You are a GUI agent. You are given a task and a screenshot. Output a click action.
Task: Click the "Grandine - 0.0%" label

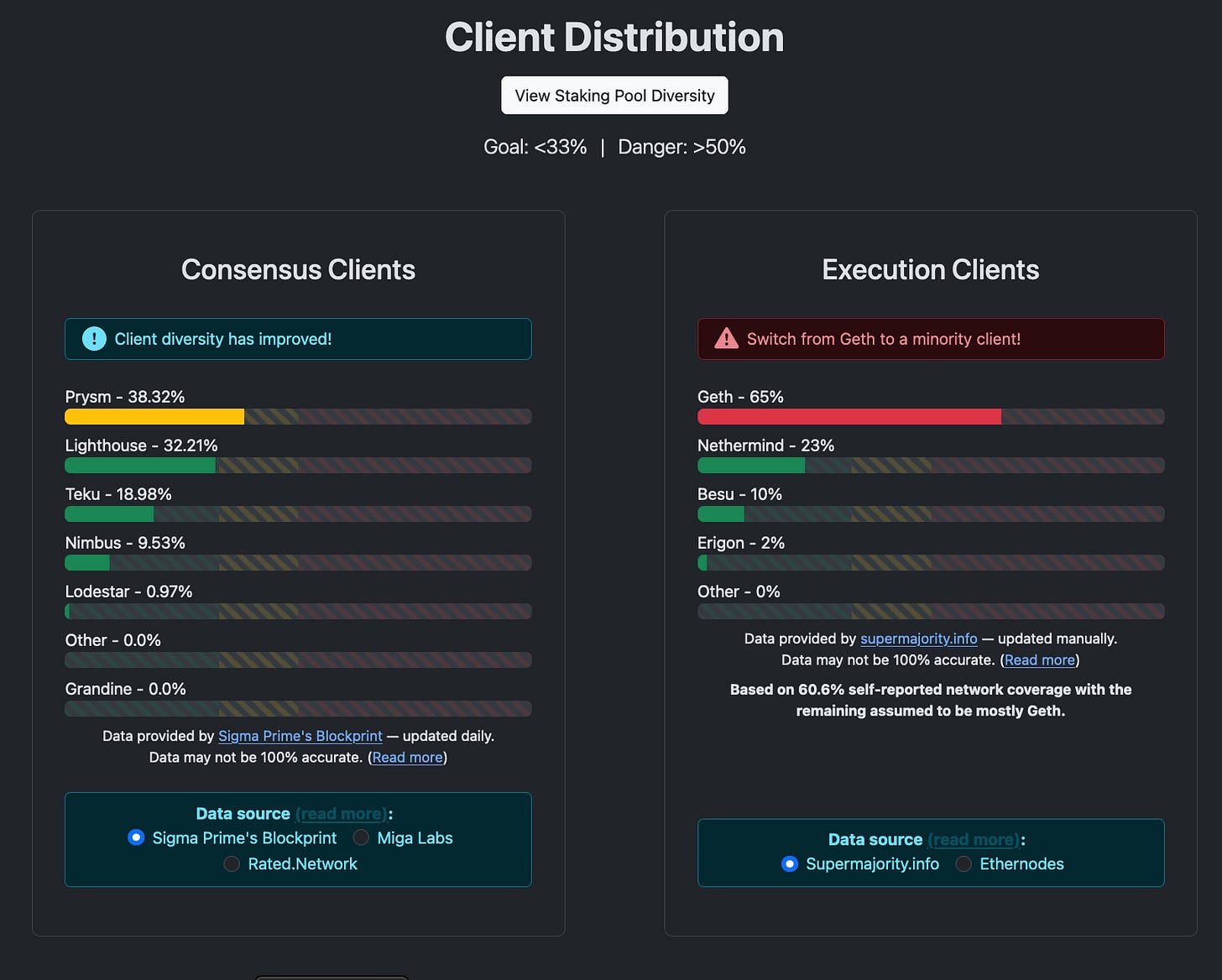click(125, 689)
